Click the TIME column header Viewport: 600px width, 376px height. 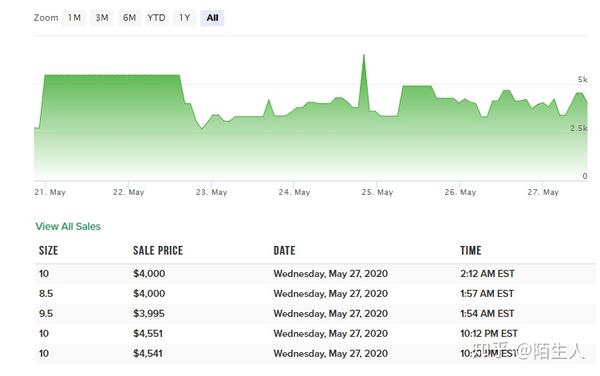pos(471,251)
